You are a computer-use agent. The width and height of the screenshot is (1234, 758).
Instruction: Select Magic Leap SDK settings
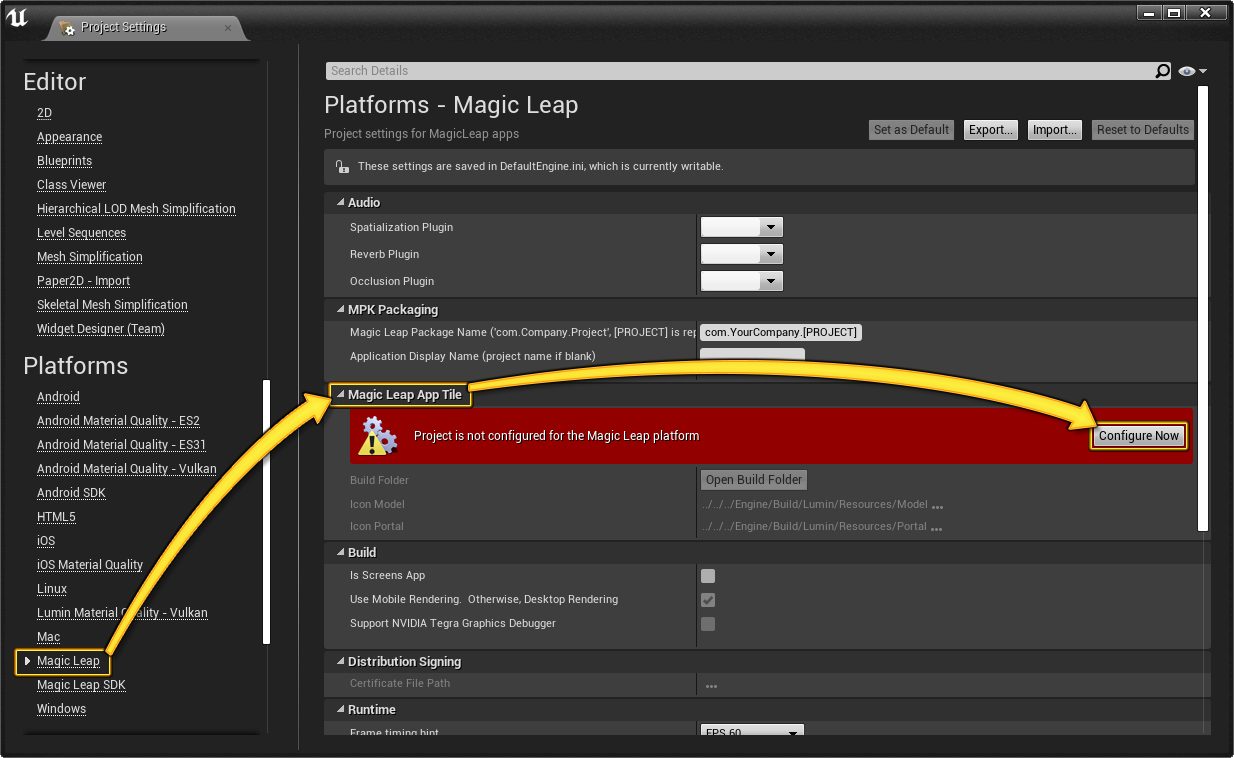(81, 685)
